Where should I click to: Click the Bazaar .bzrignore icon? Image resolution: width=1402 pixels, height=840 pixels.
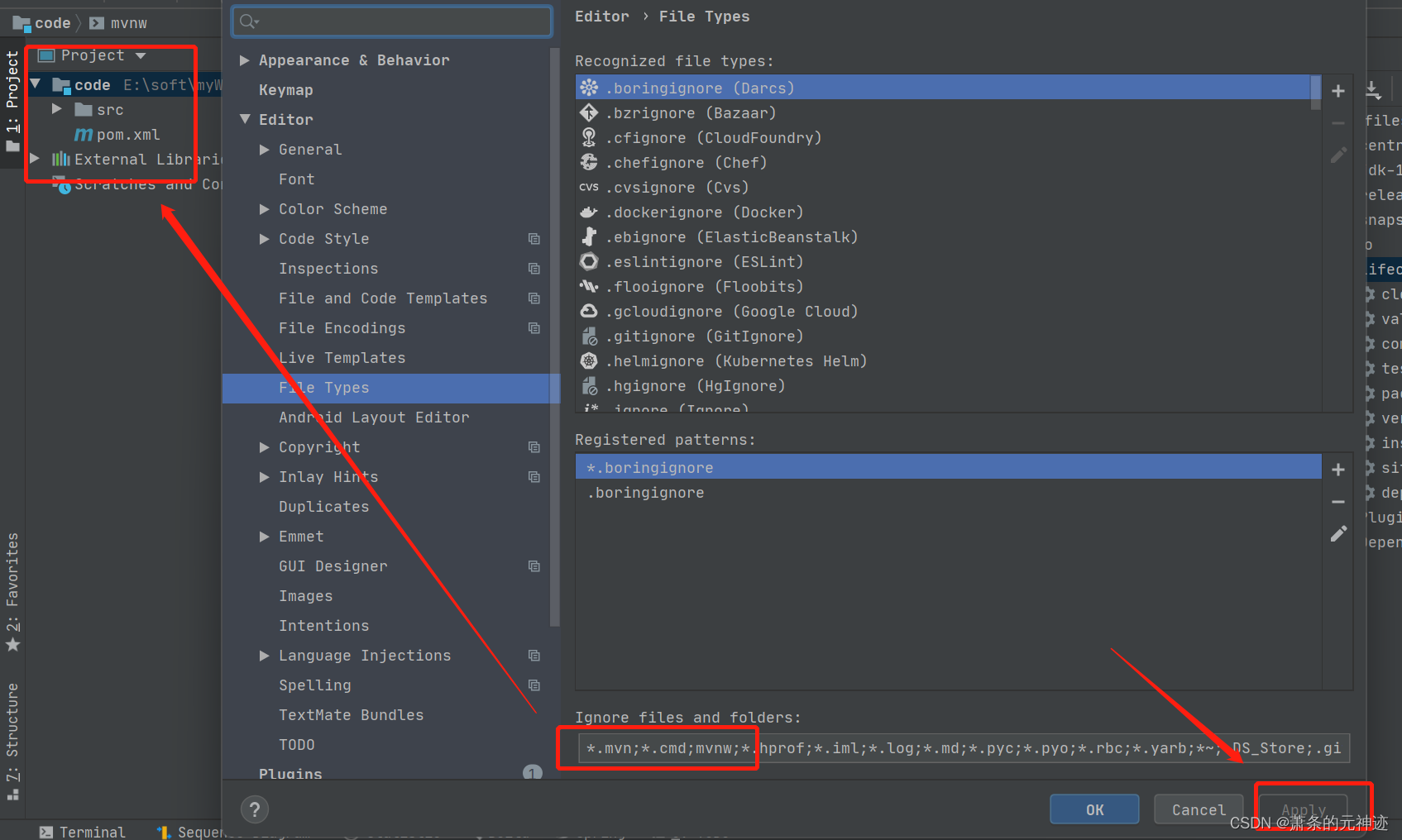589,112
